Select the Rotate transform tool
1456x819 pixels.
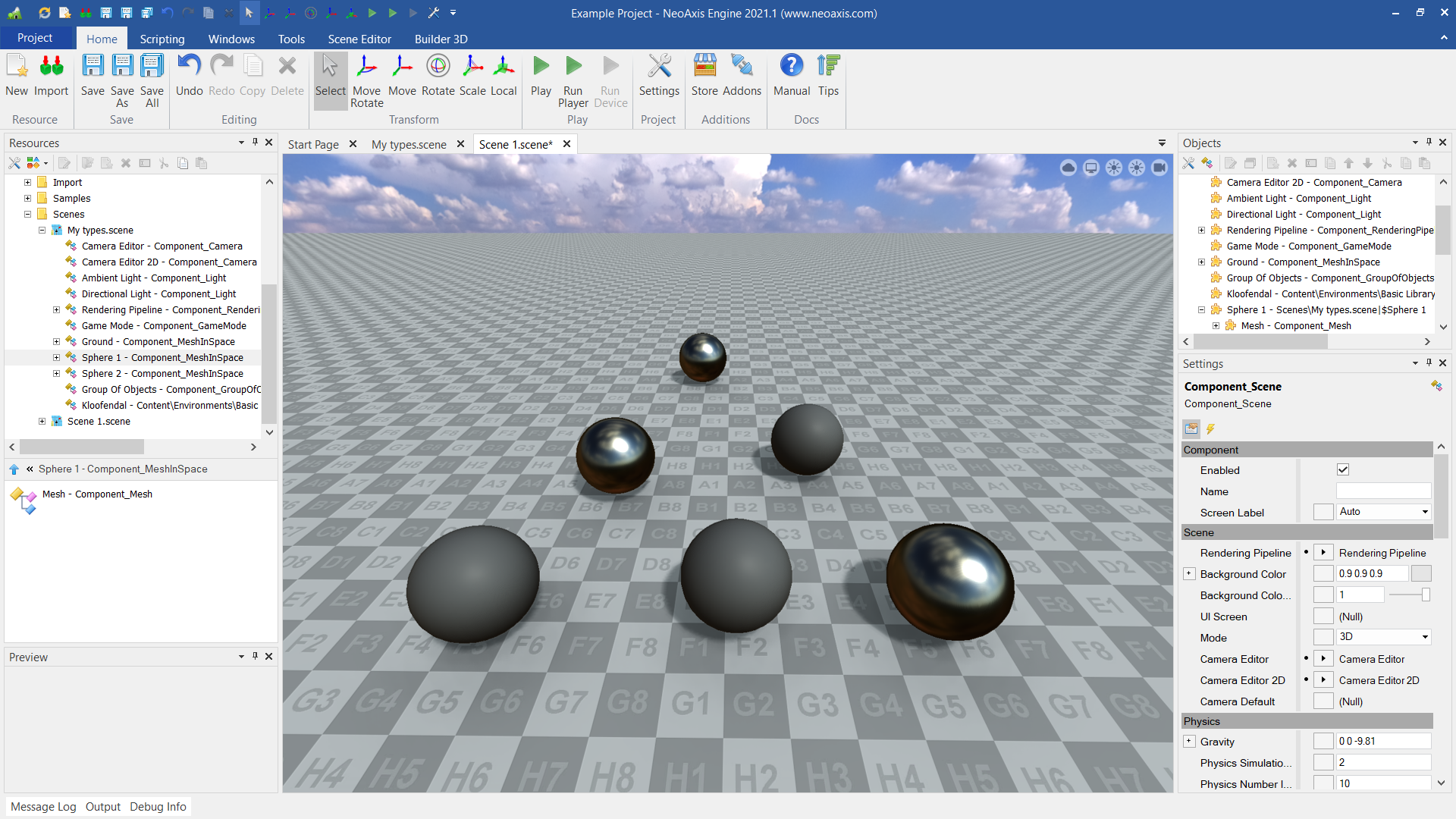(438, 76)
